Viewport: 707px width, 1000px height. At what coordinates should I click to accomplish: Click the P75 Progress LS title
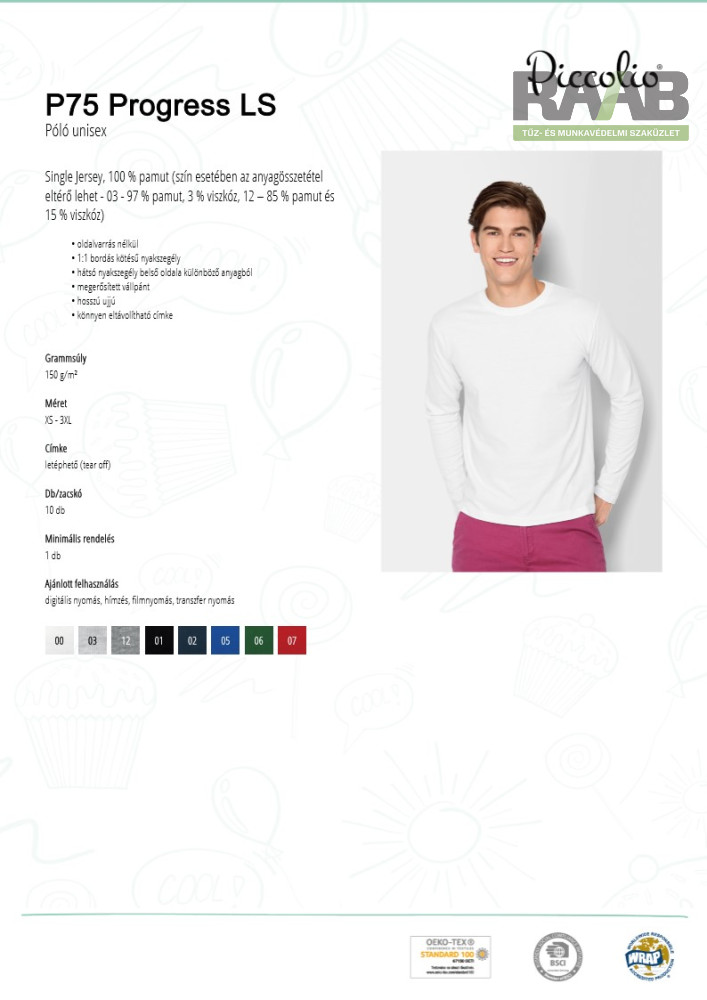point(161,105)
